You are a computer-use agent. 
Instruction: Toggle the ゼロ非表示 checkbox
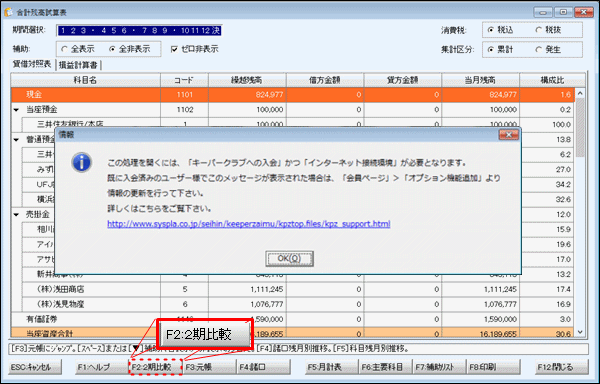tap(174, 49)
